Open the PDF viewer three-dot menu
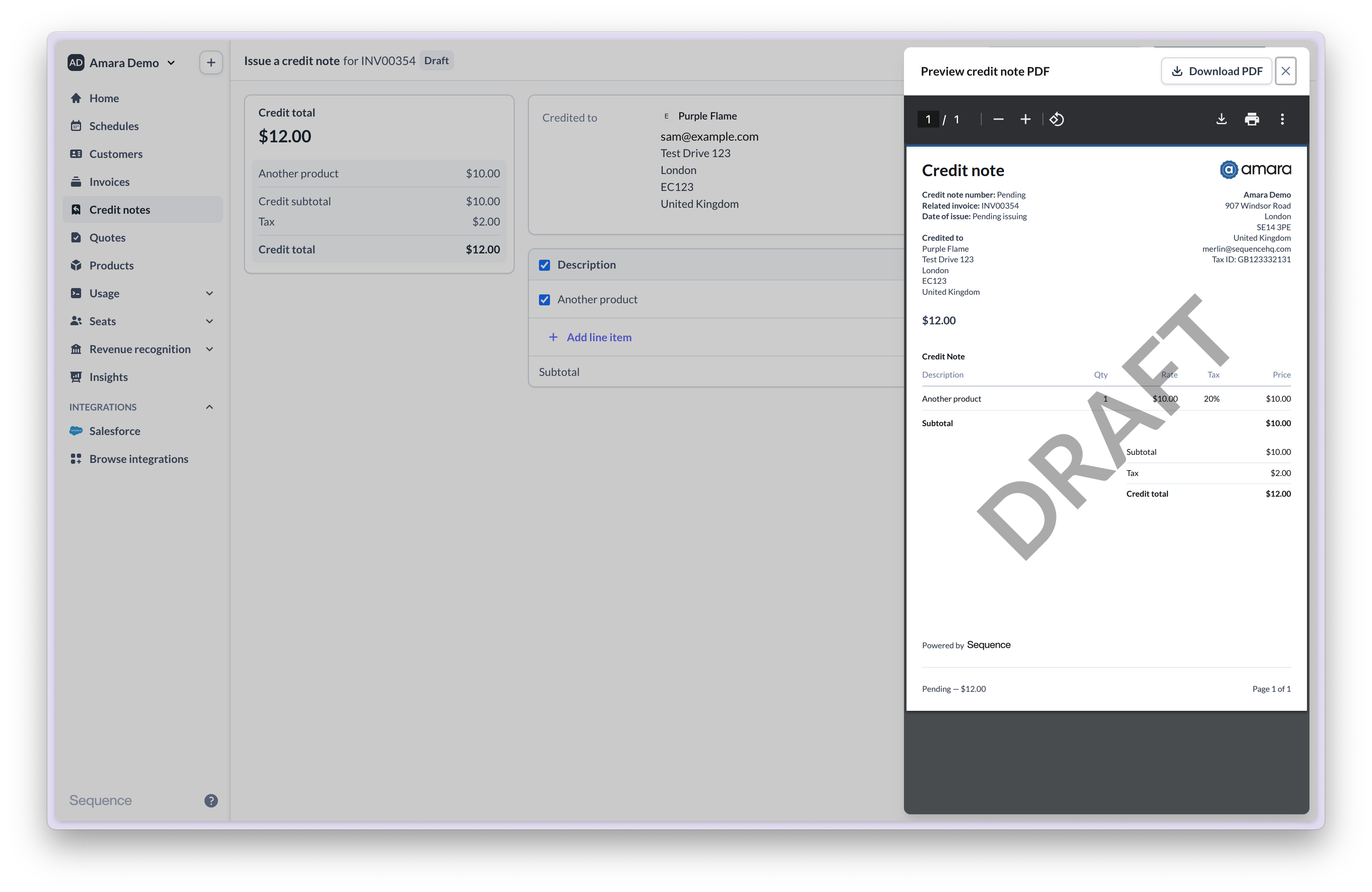The width and height of the screenshot is (1372, 892). 1282,119
